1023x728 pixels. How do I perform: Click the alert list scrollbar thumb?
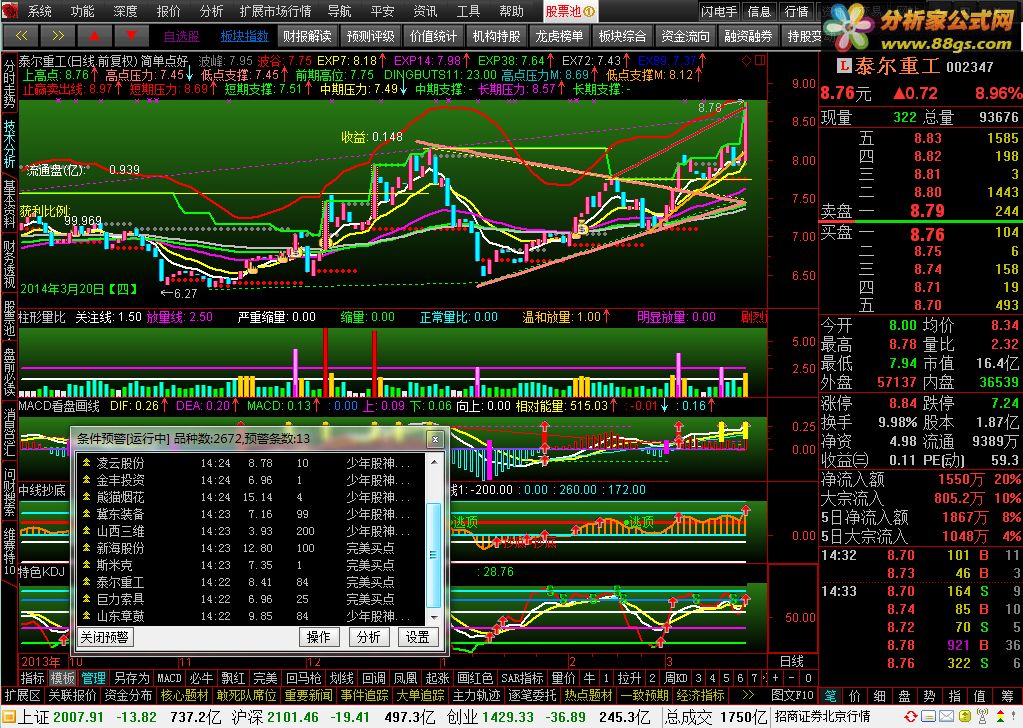pyautogui.click(x=433, y=554)
